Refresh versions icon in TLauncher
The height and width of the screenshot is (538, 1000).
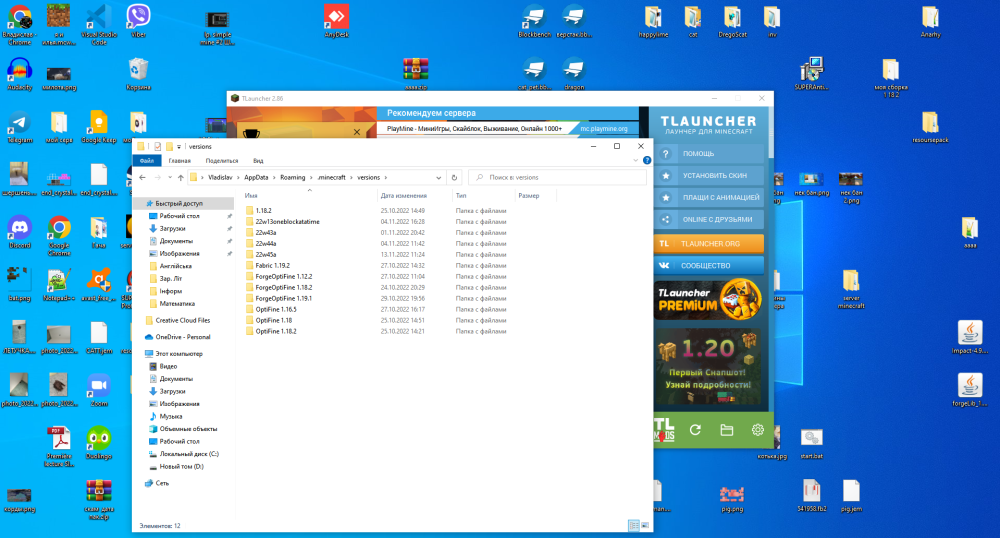coord(695,430)
